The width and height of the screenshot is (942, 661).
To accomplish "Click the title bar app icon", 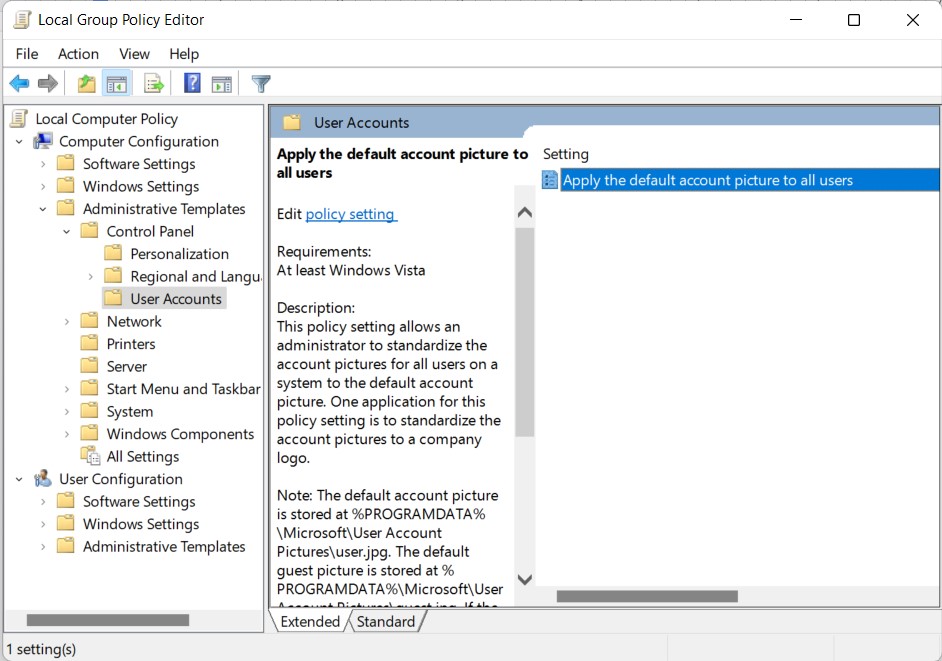I will (x=22, y=19).
